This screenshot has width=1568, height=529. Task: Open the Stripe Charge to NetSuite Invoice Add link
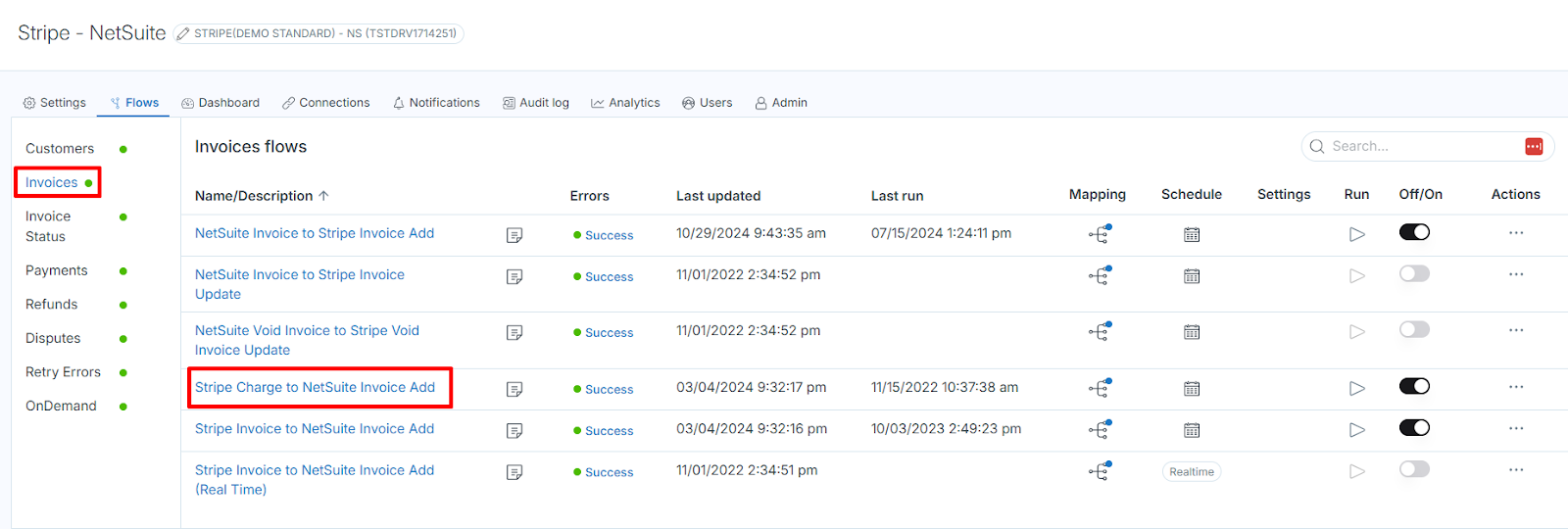315,387
